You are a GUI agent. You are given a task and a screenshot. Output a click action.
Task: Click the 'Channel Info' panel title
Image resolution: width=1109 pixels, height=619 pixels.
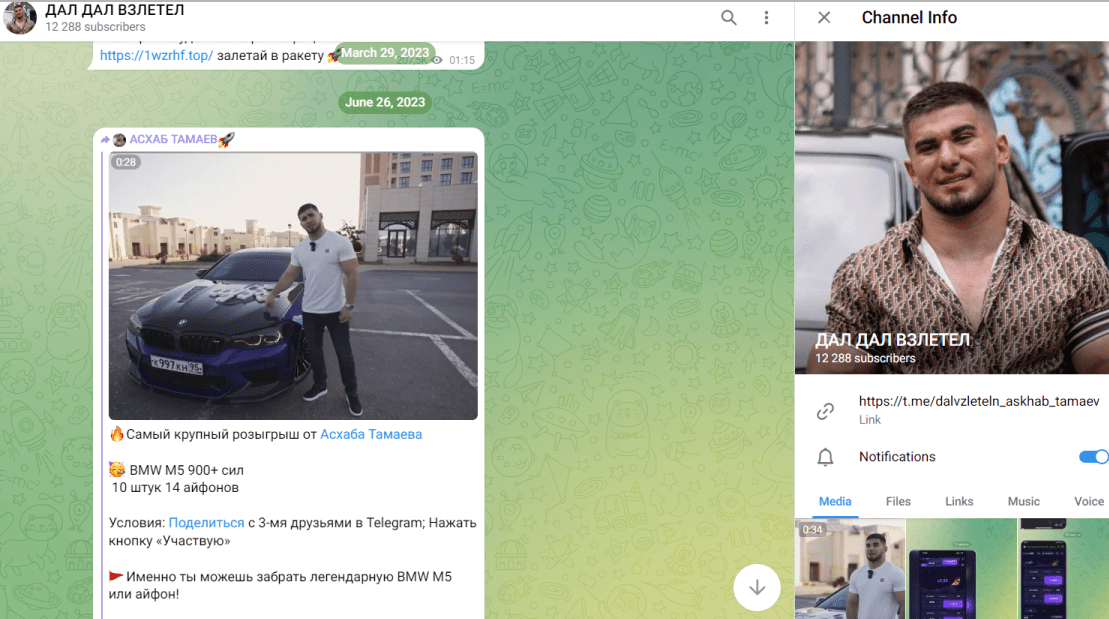tap(909, 18)
